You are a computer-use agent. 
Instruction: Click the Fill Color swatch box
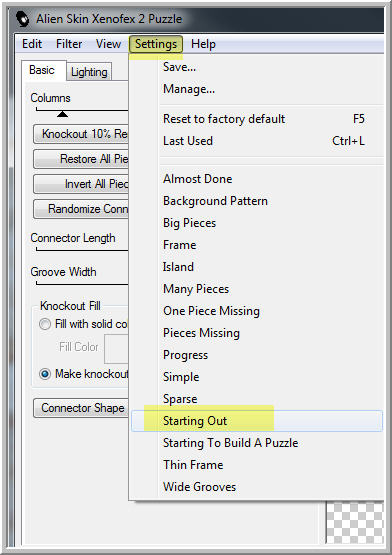(x=116, y=347)
